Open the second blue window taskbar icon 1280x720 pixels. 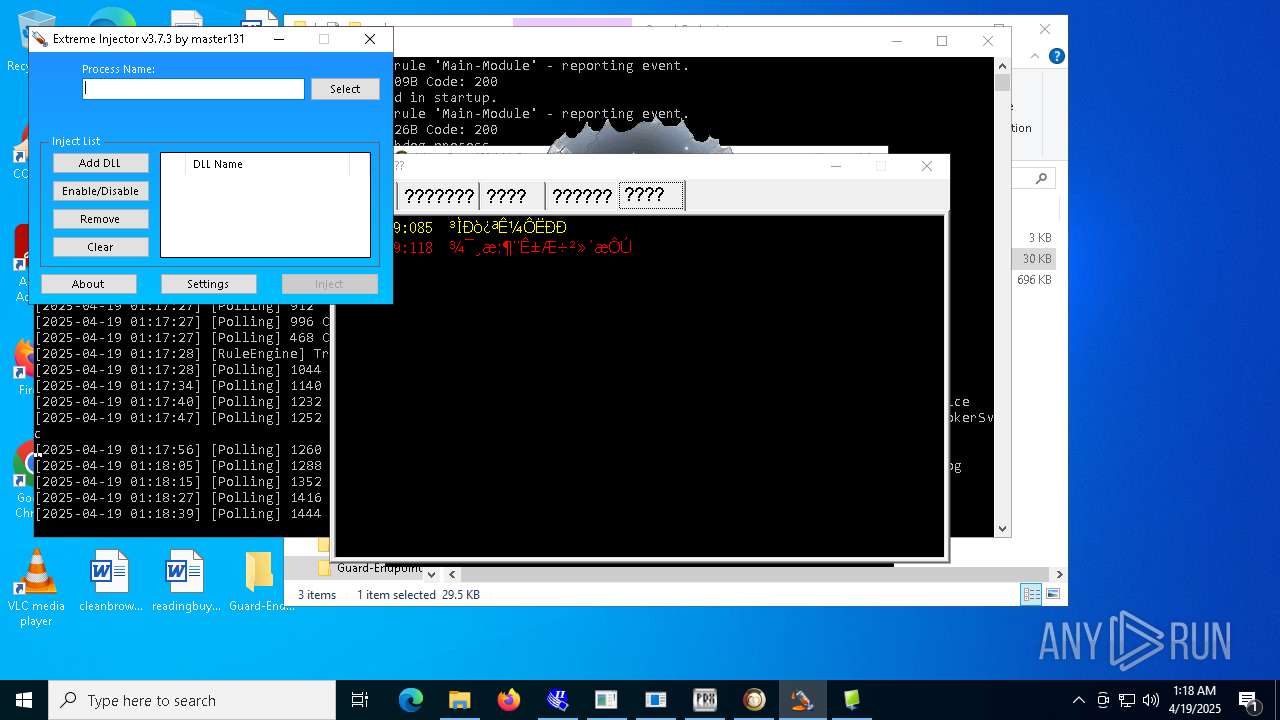[655, 700]
